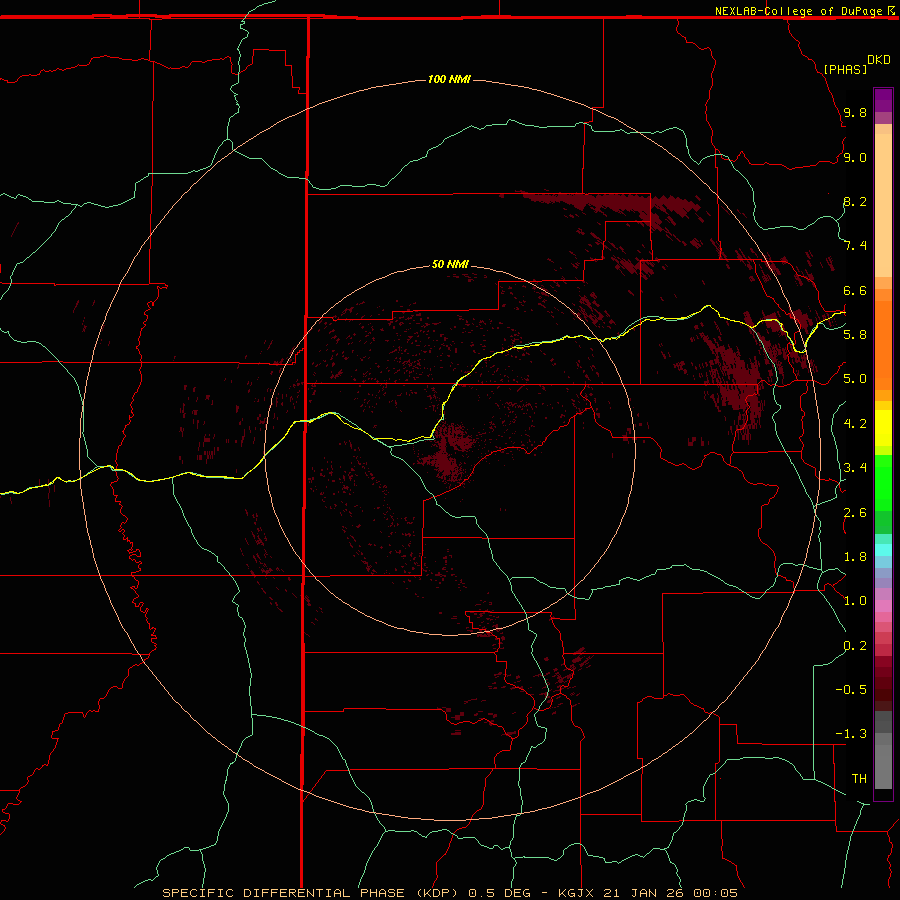
Task: Select the 3.4 legend value
Action: click(x=855, y=468)
